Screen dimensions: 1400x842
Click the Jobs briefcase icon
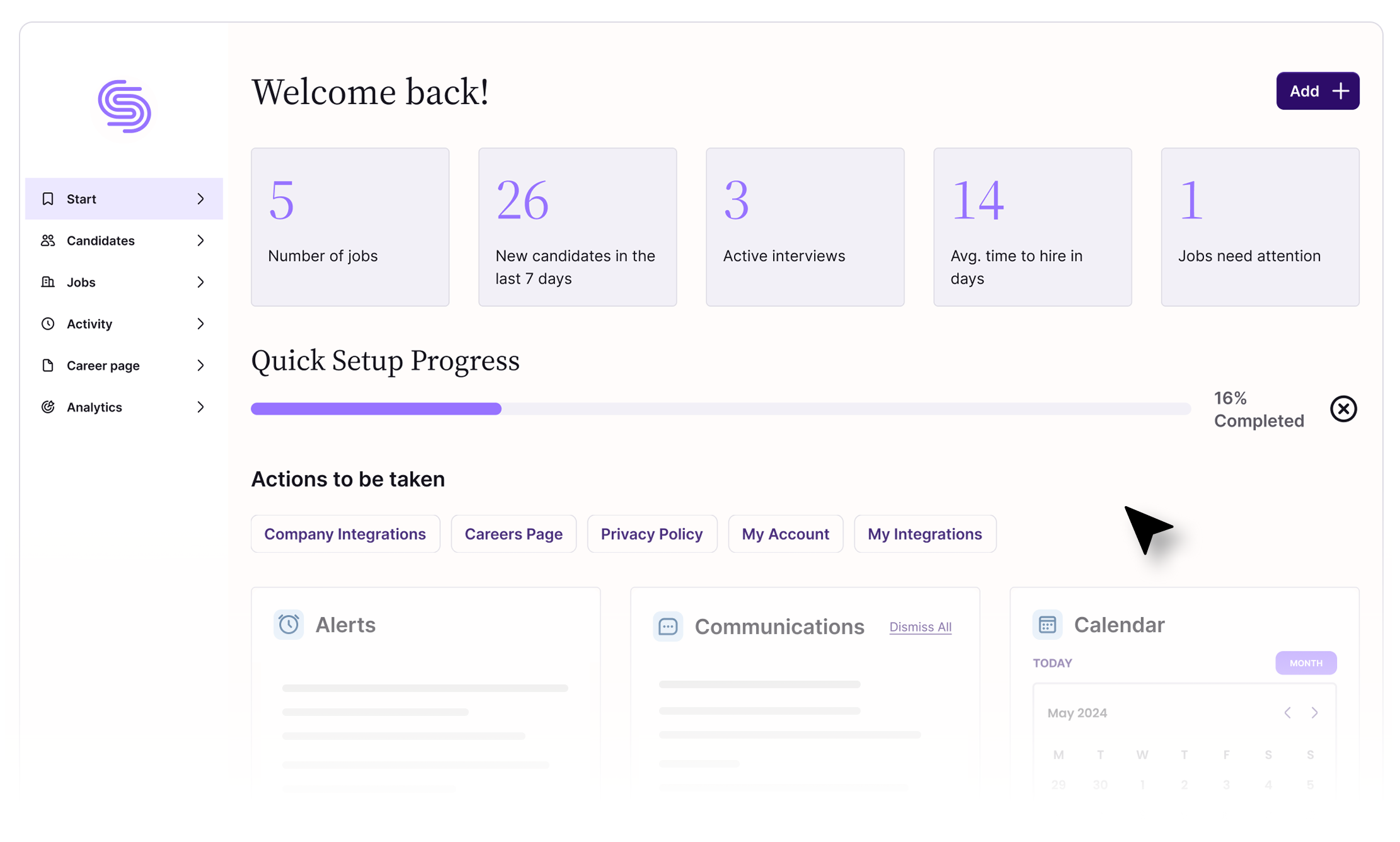[x=48, y=282]
